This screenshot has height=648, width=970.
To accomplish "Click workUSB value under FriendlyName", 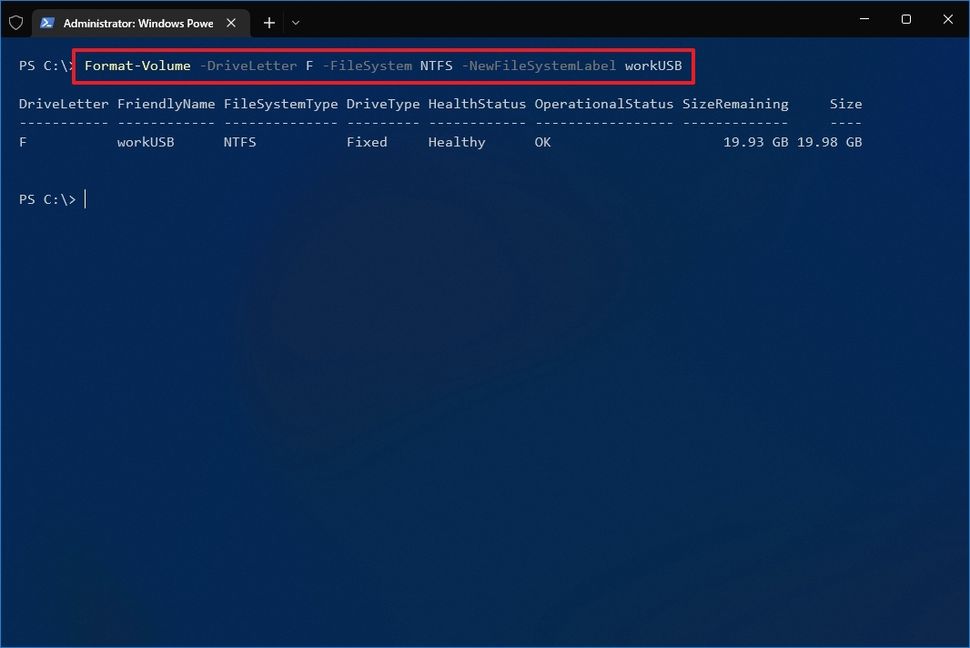I will coord(145,142).
